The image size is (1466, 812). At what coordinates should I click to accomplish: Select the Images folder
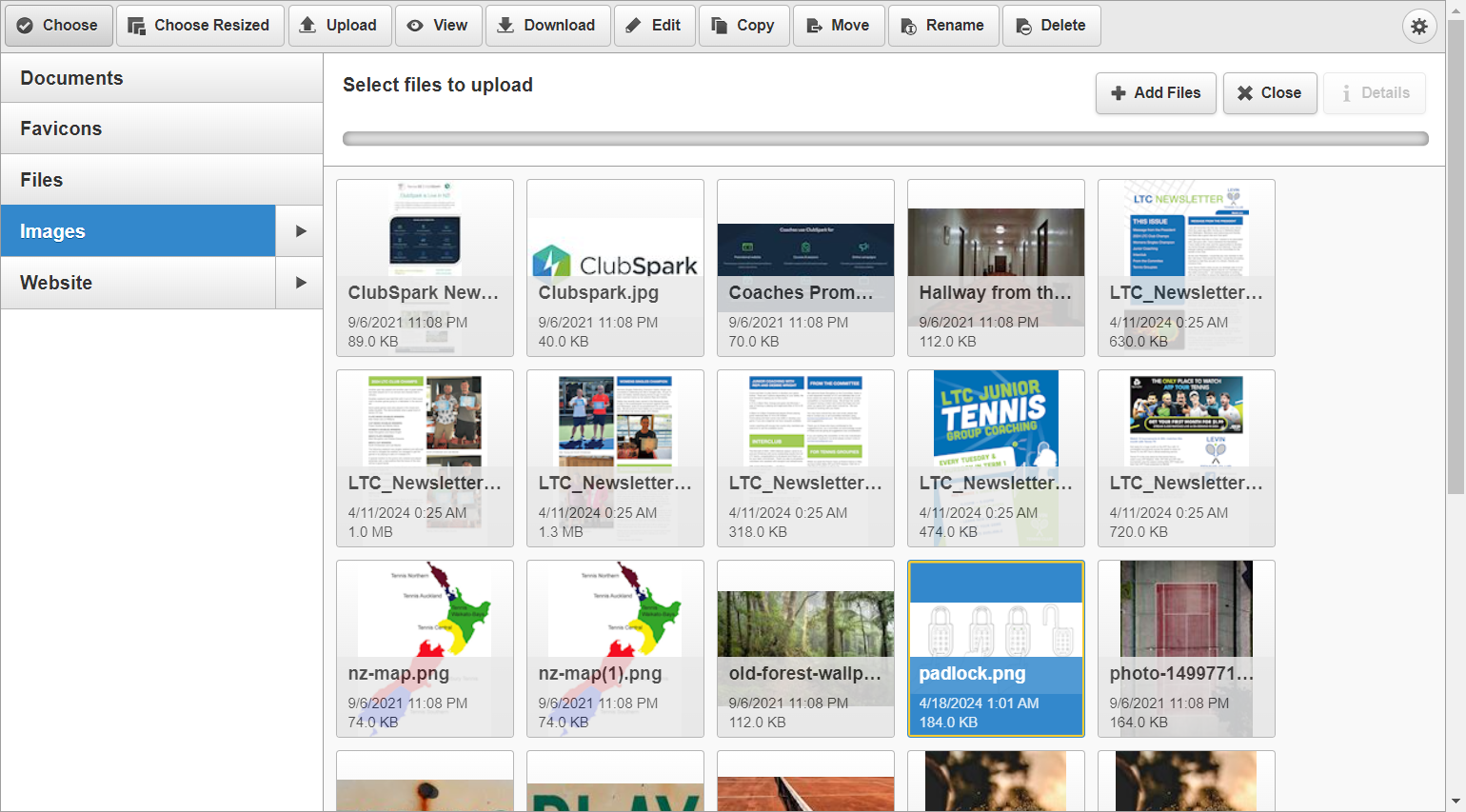pyautogui.click(x=138, y=231)
